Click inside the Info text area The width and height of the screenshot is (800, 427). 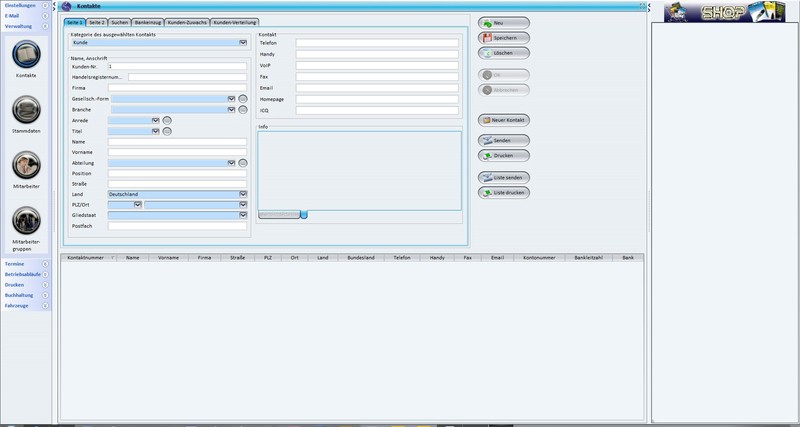[x=359, y=171]
